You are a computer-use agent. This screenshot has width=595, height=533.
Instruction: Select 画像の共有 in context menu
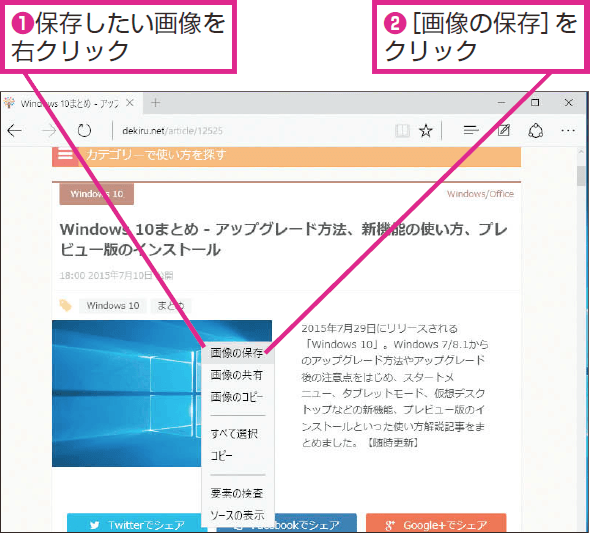(x=238, y=375)
